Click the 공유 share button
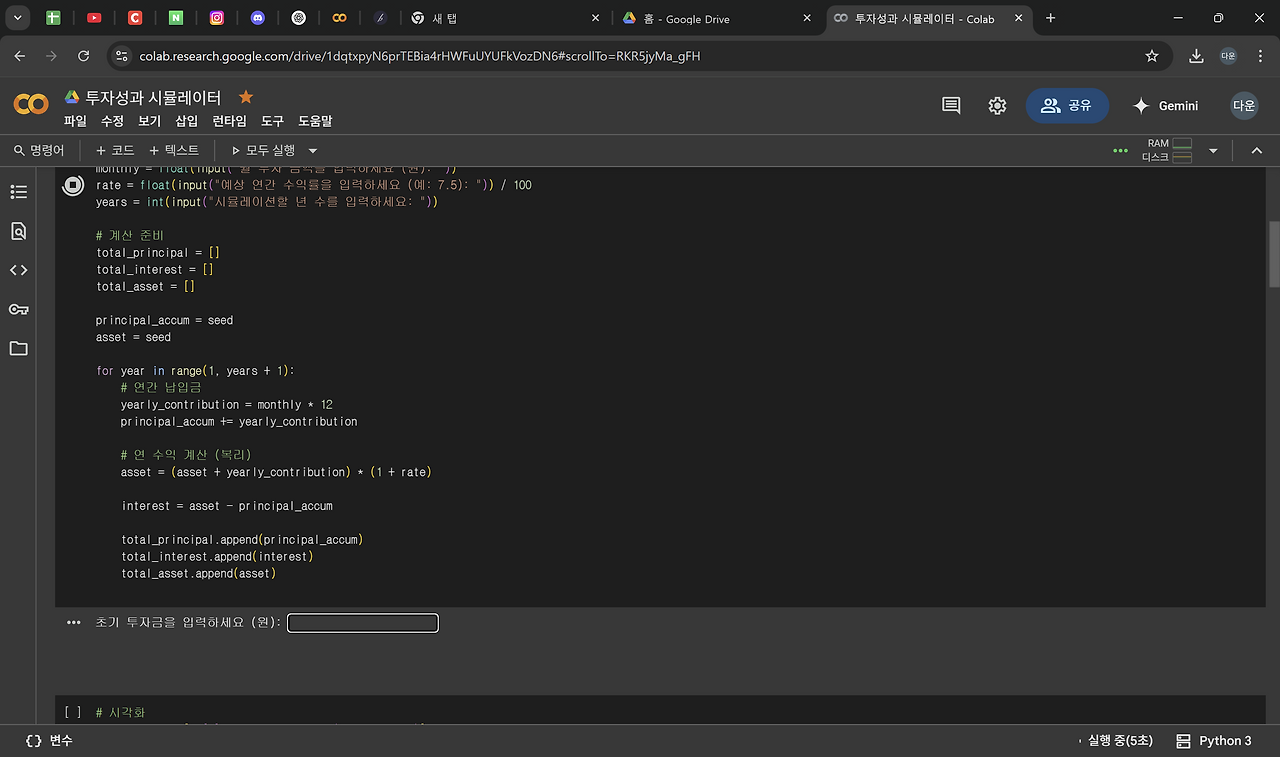 [x=1067, y=105]
